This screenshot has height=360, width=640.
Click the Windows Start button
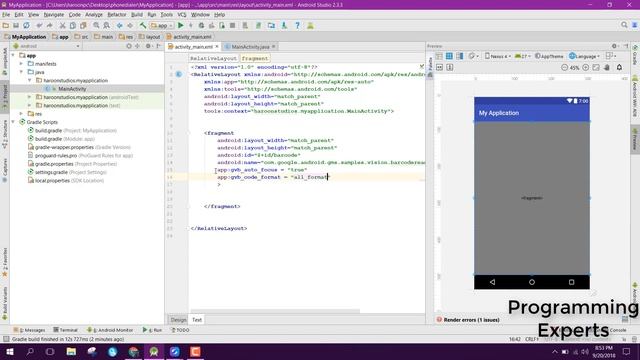click(9, 351)
